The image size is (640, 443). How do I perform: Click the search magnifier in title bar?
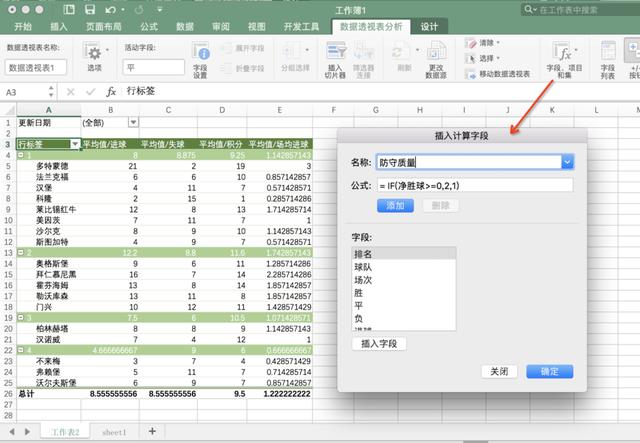coord(529,9)
